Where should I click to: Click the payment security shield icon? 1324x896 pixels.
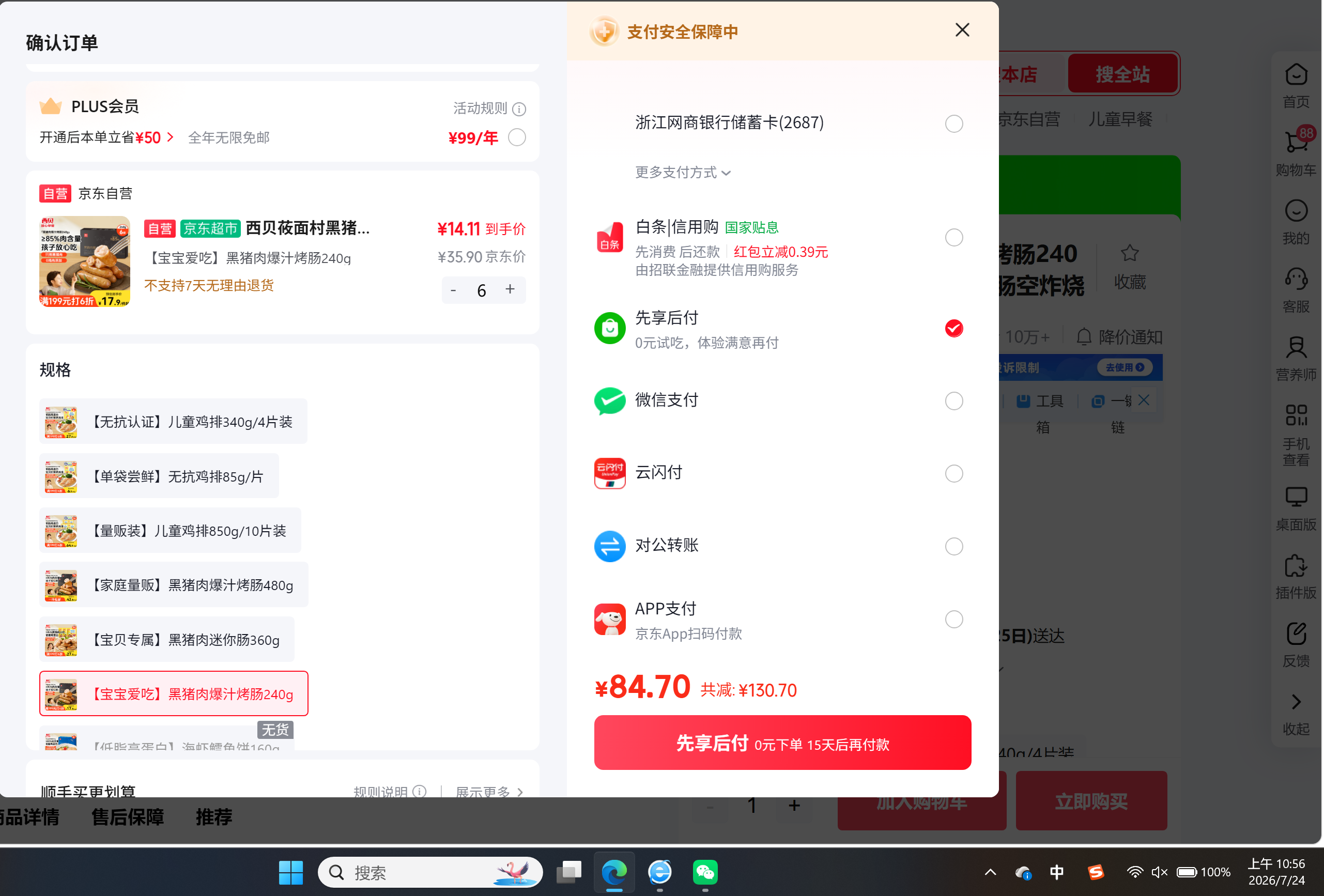click(x=604, y=32)
